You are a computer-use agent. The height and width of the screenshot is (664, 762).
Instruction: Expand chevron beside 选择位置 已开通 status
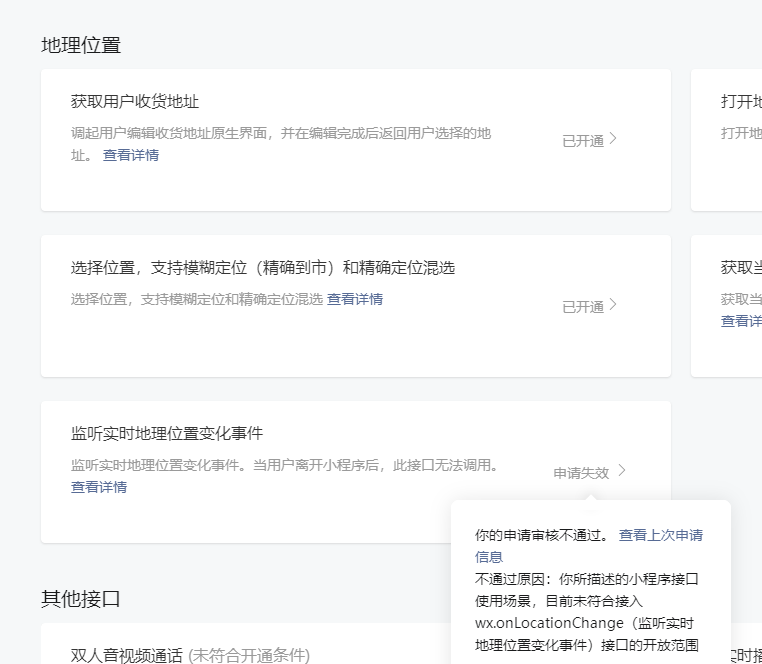pos(613,305)
